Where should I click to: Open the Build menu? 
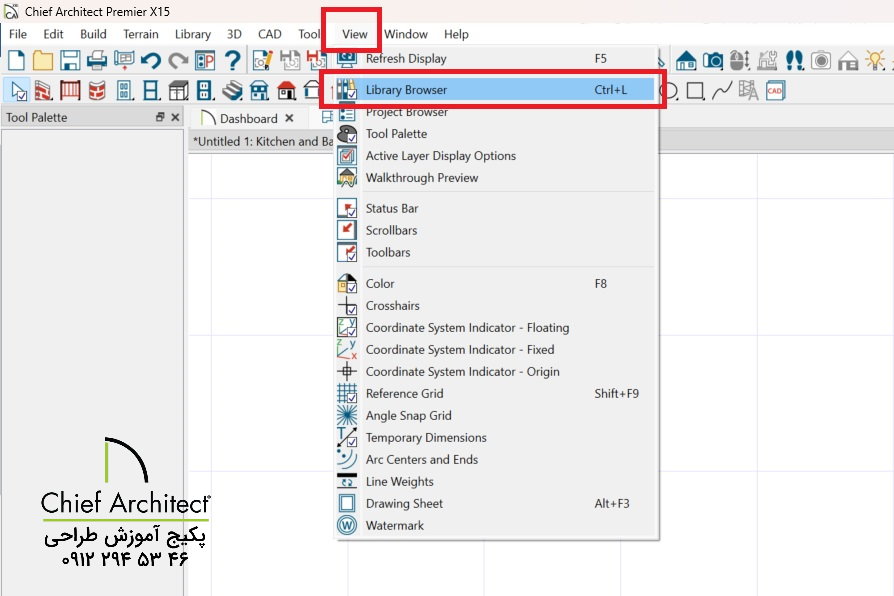pos(93,34)
